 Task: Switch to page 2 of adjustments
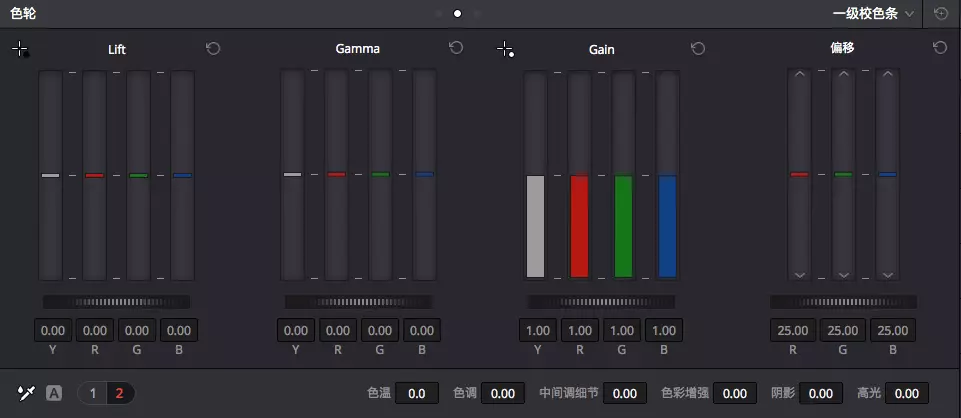[119, 393]
